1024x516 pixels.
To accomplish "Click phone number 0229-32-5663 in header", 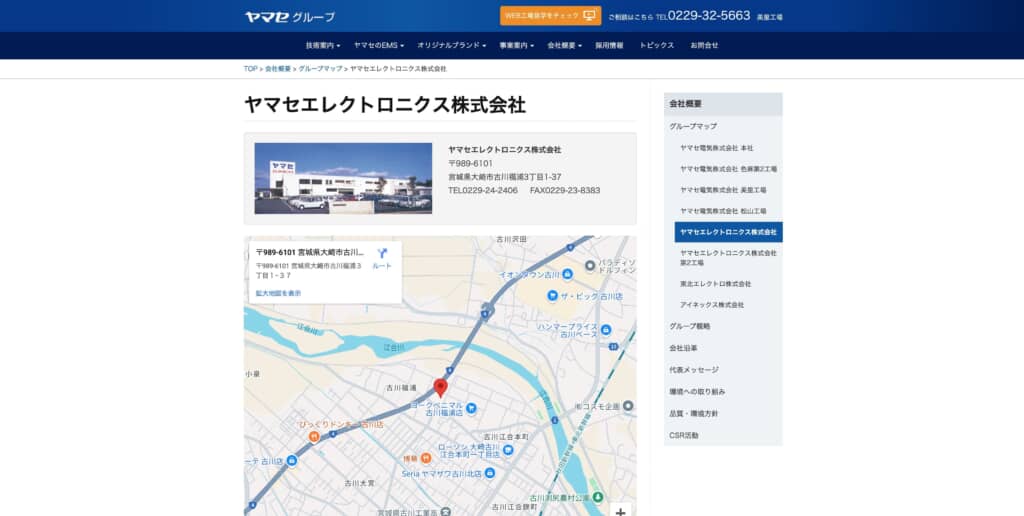I will point(709,16).
